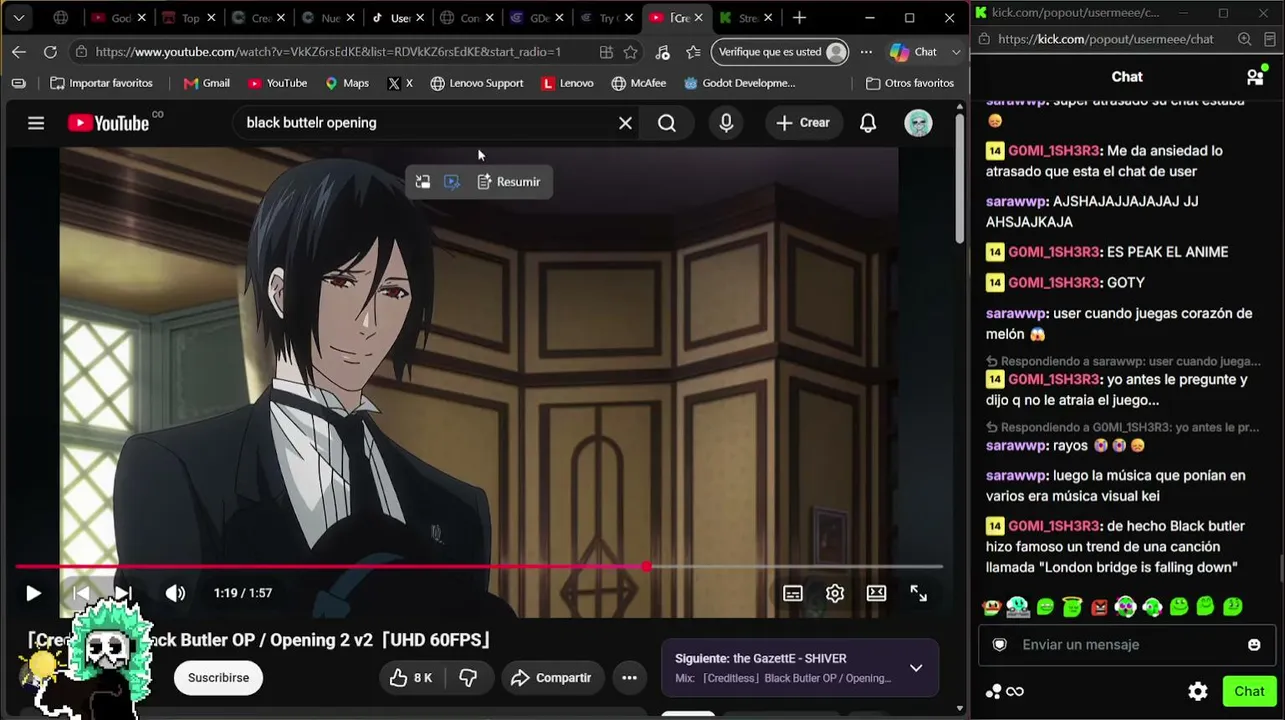Image resolution: width=1285 pixels, height=720 pixels.
Task: Run the YouTube search with magnifier button
Action: pos(667,123)
